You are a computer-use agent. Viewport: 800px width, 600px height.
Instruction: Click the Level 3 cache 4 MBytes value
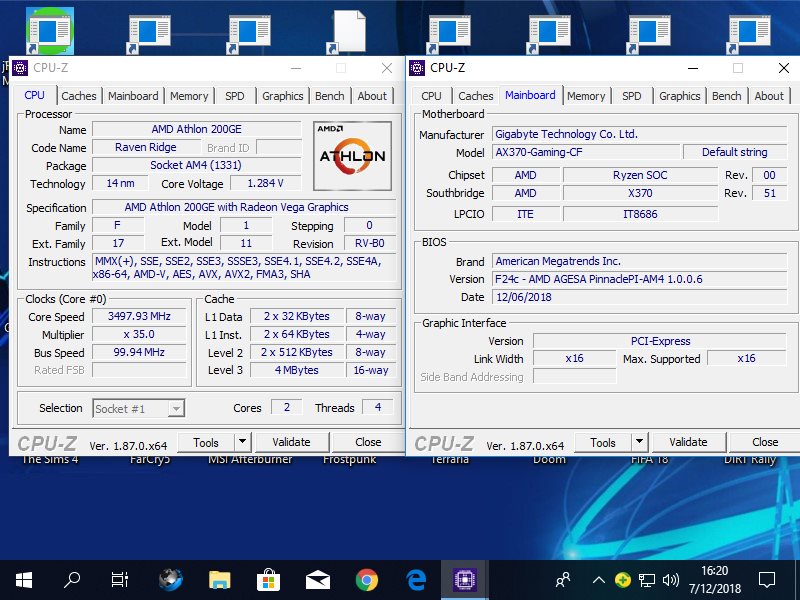(x=297, y=370)
